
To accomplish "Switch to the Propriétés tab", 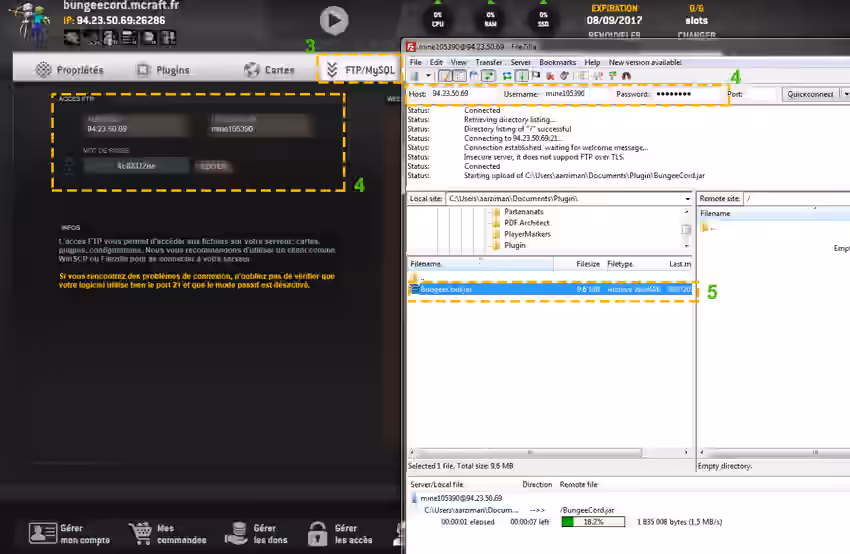I will [69, 70].
